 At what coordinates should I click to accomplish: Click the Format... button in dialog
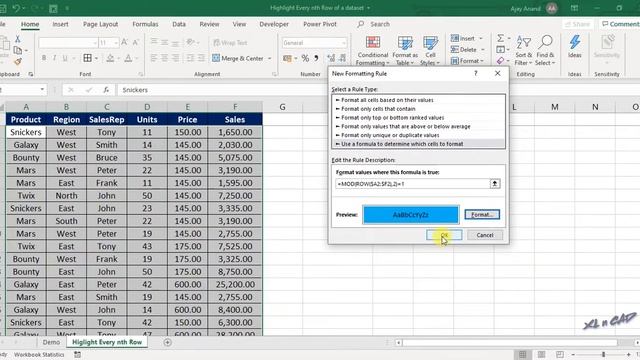[x=482, y=215]
